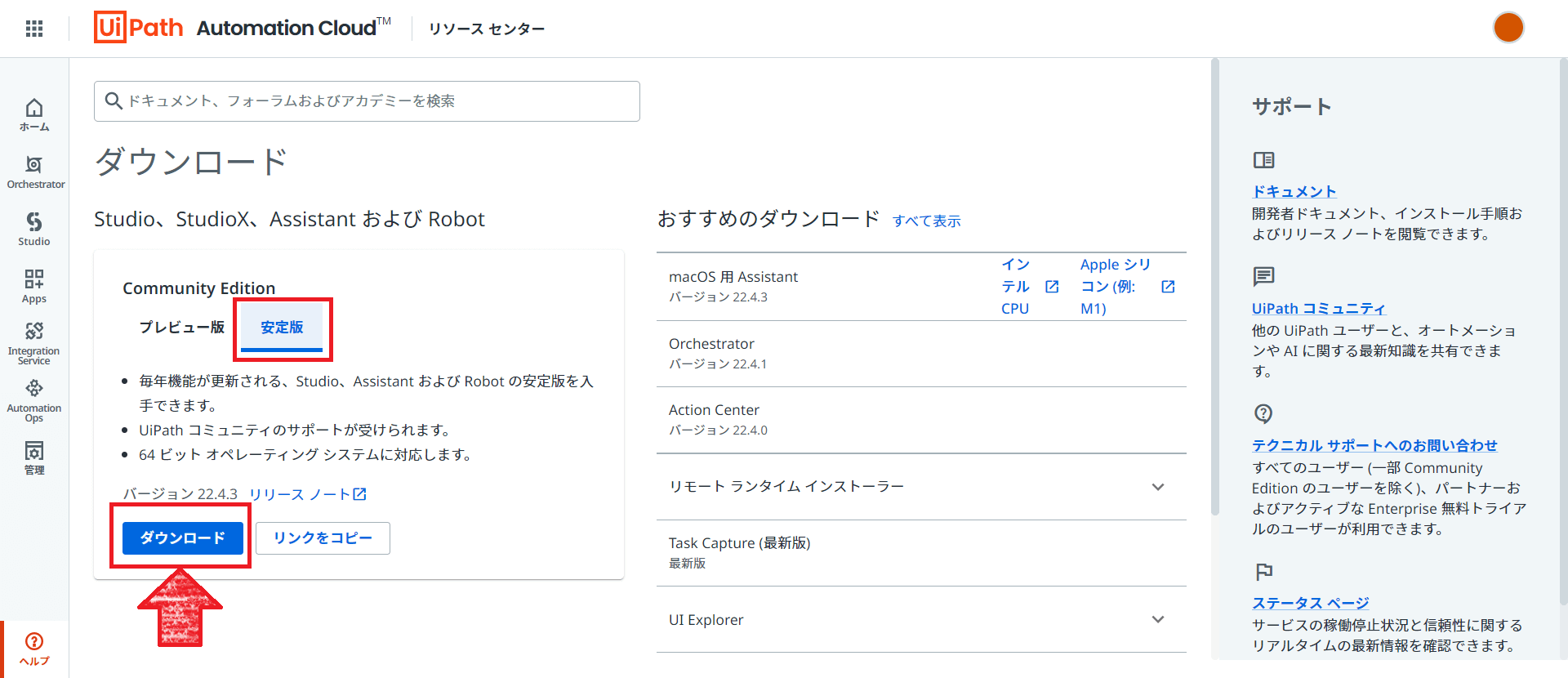Download macOS Assistant for Apple シリコン
Viewport: 1568px width, 678px height.
1116,287
